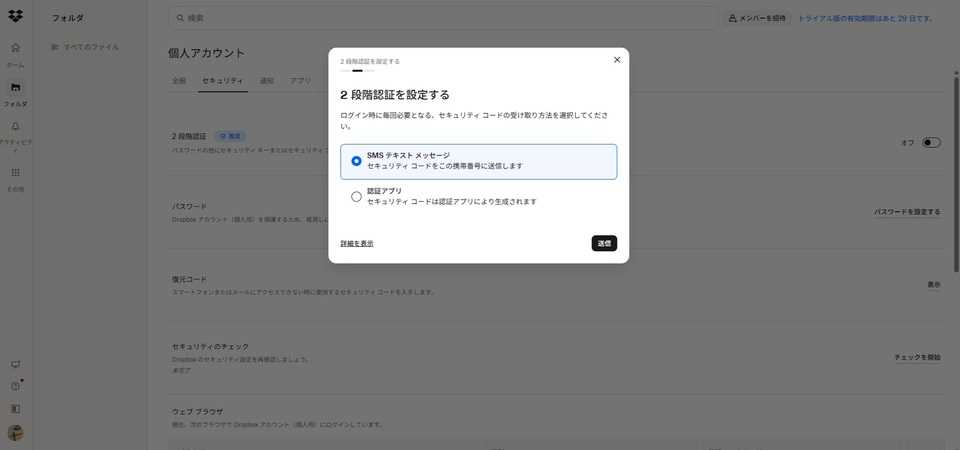Open the account avatar menu
The image size is (960, 450).
tap(16, 432)
